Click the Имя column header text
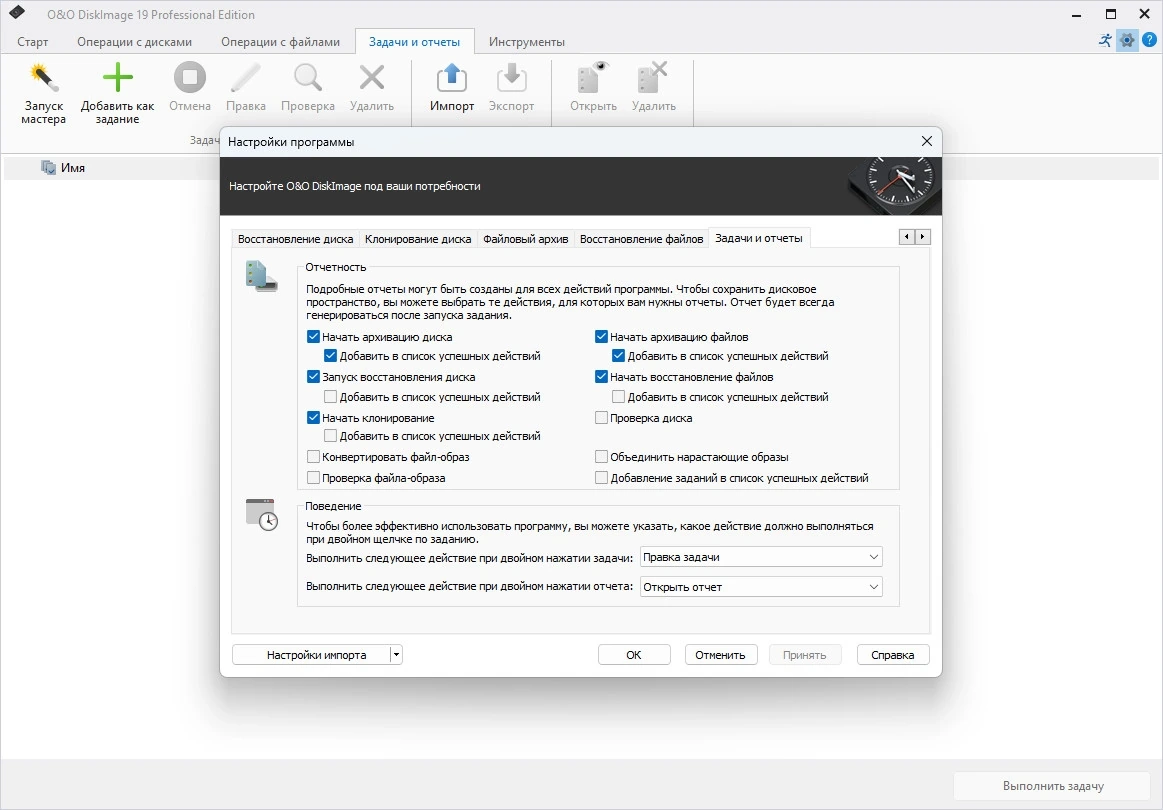 [73, 168]
